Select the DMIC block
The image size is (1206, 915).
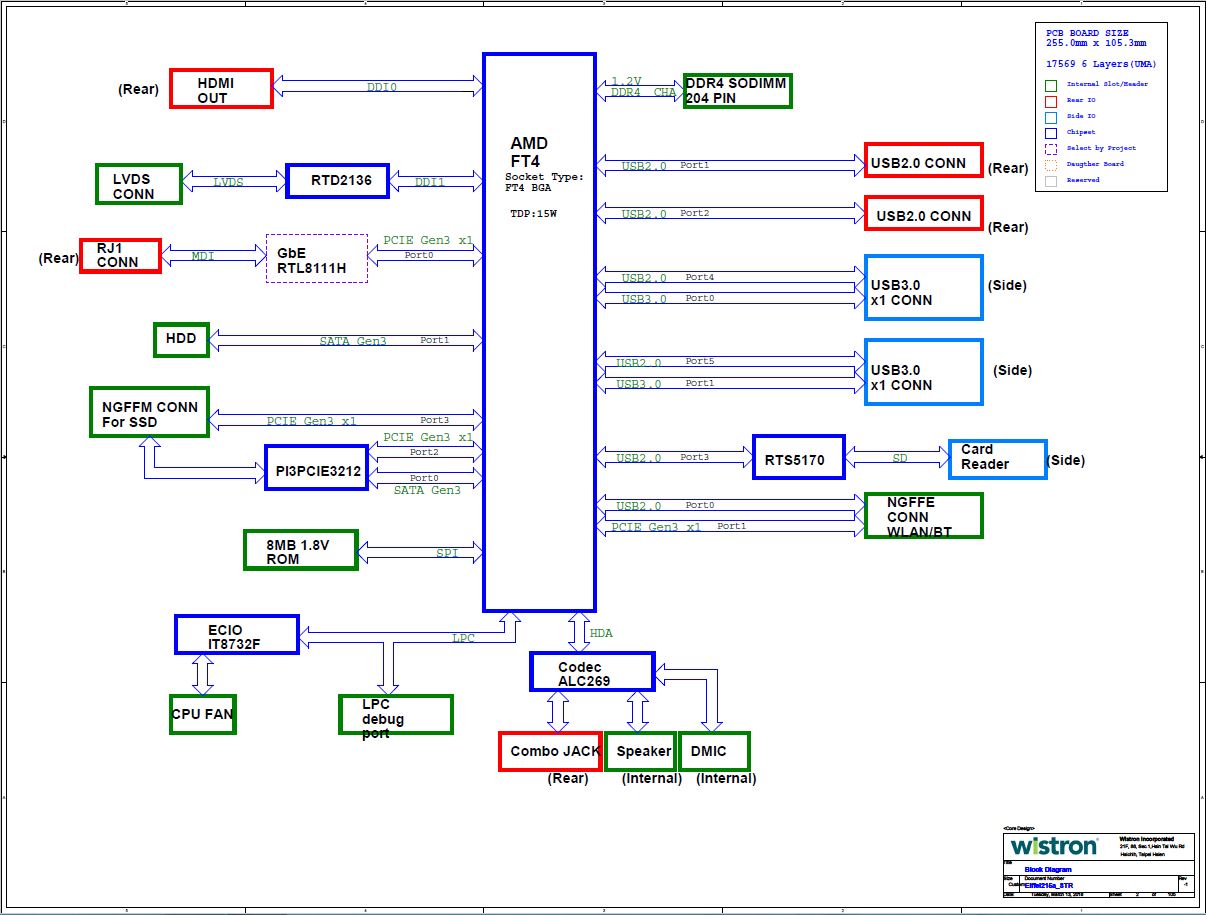pyautogui.click(x=714, y=751)
